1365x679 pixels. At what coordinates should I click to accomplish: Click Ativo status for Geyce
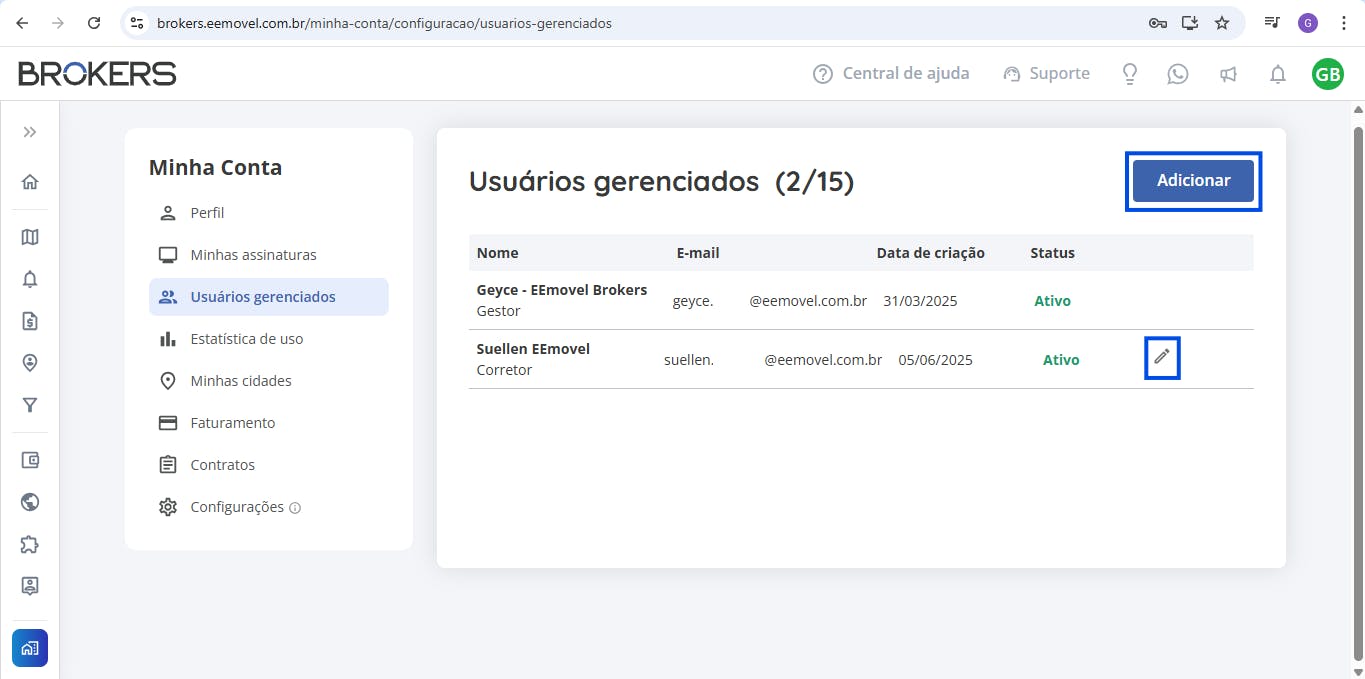point(1052,301)
